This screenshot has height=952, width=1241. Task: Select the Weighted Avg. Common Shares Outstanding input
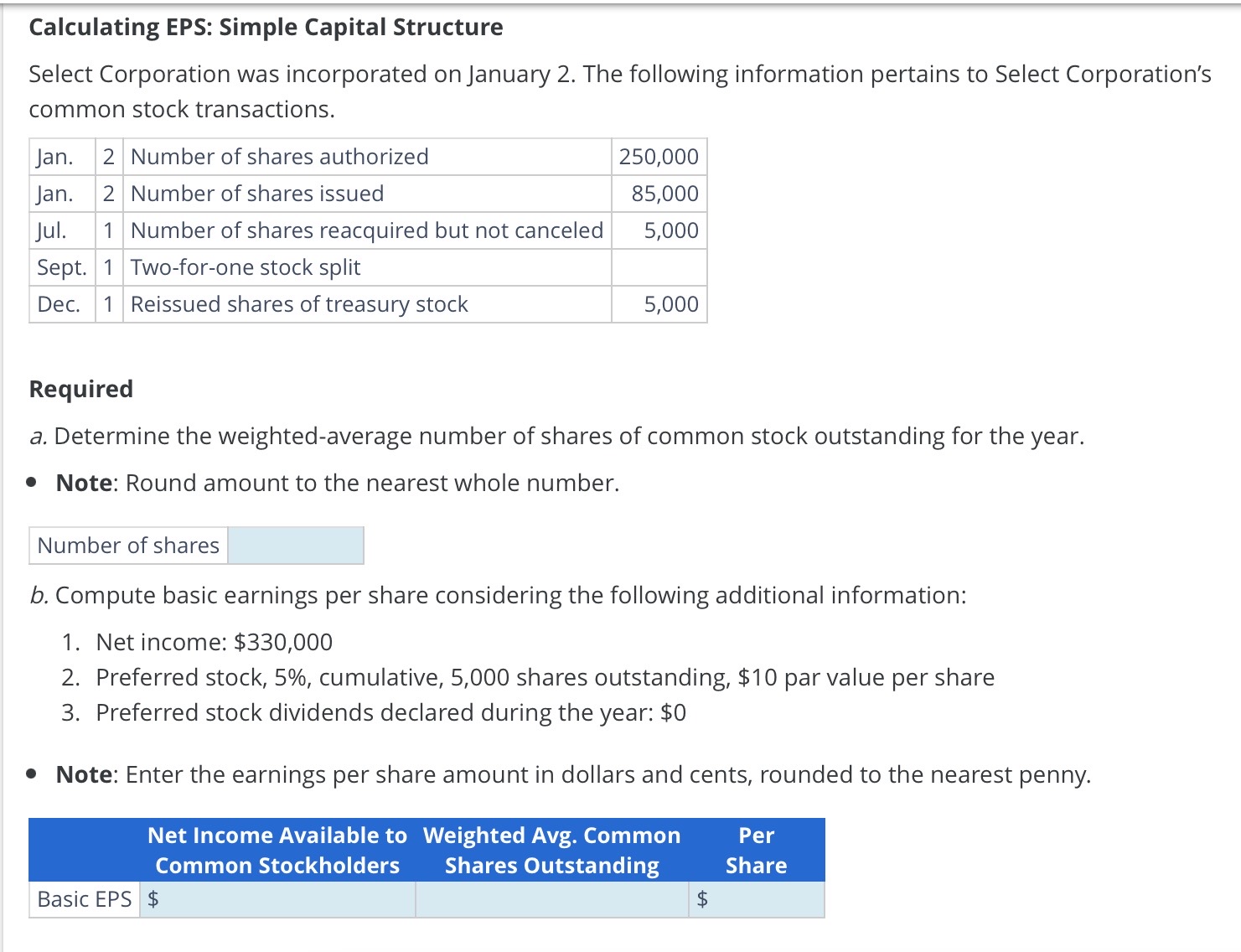click(551, 898)
